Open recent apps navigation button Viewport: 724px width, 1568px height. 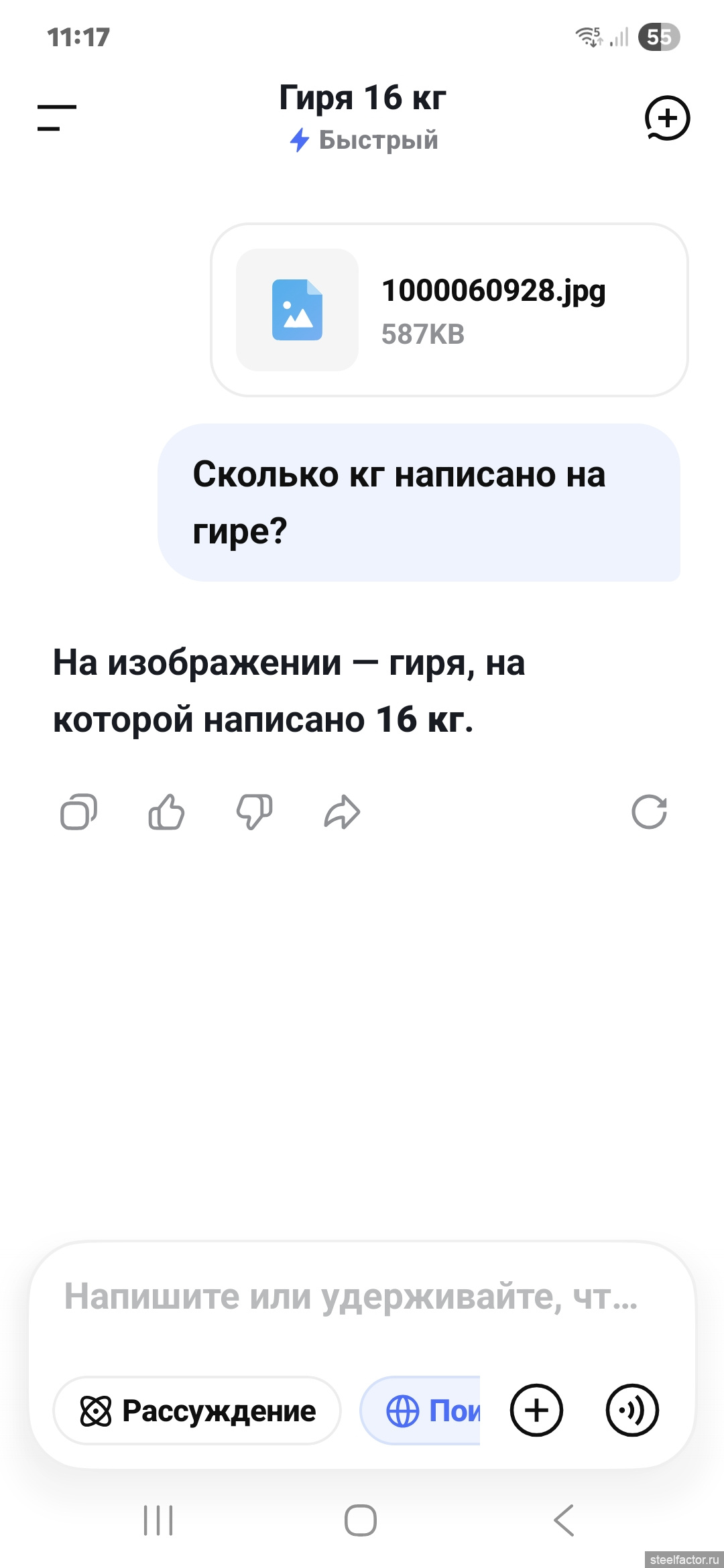point(159,1520)
